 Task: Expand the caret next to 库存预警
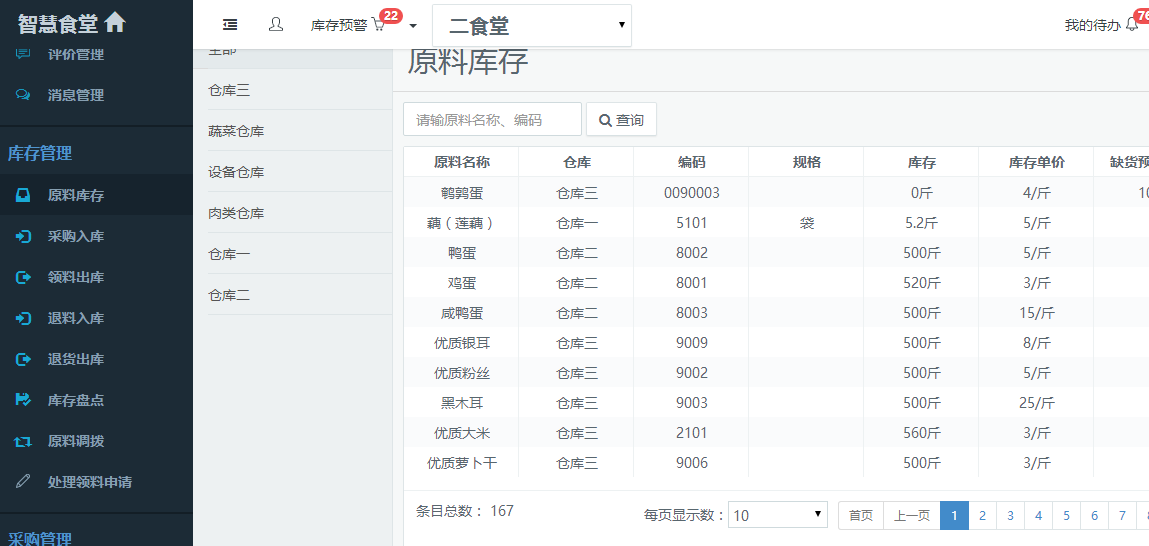point(413,25)
